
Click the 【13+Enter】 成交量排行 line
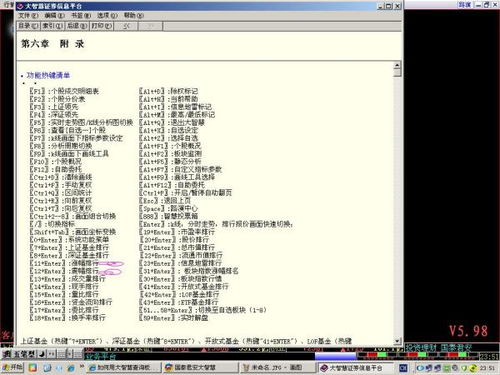[67, 279]
